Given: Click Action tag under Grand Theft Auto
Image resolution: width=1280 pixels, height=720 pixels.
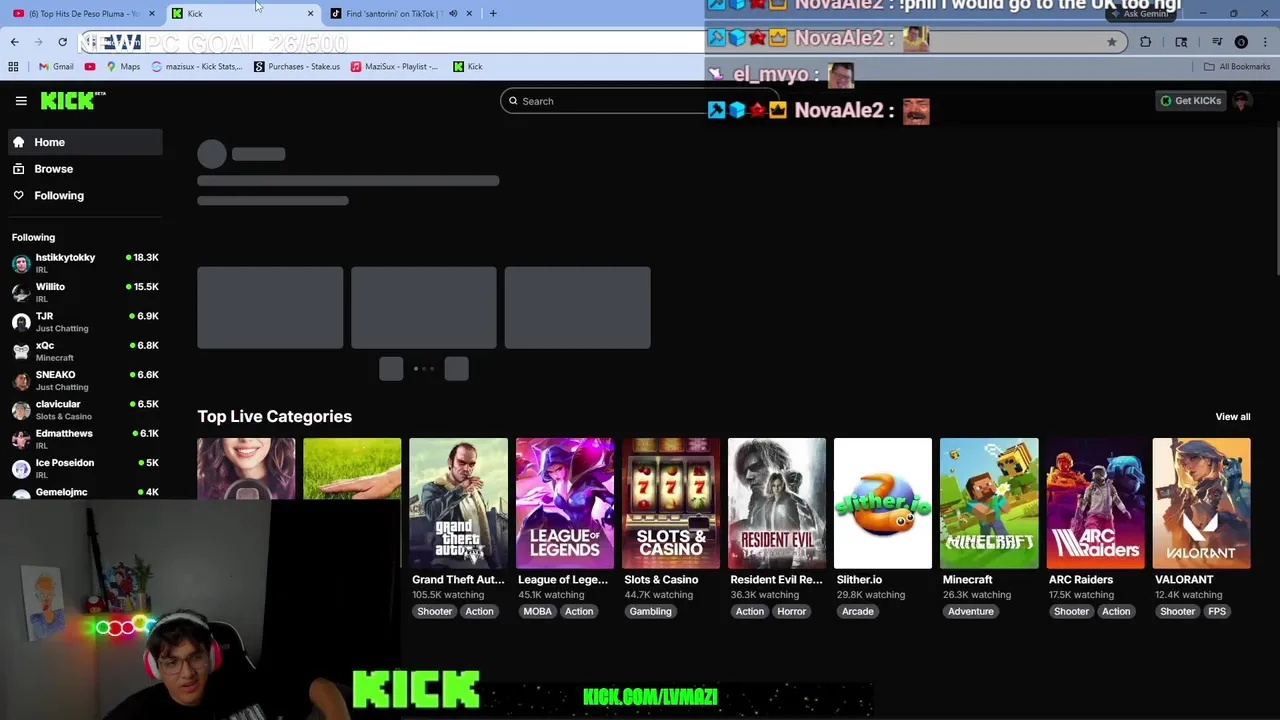Looking at the screenshot, I should click(x=479, y=611).
